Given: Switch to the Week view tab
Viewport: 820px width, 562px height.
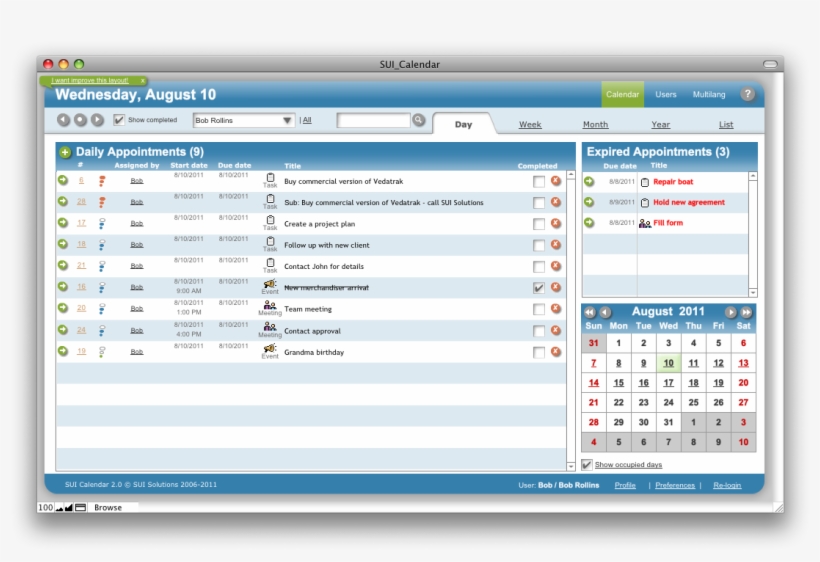Looking at the screenshot, I should [x=530, y=124].
